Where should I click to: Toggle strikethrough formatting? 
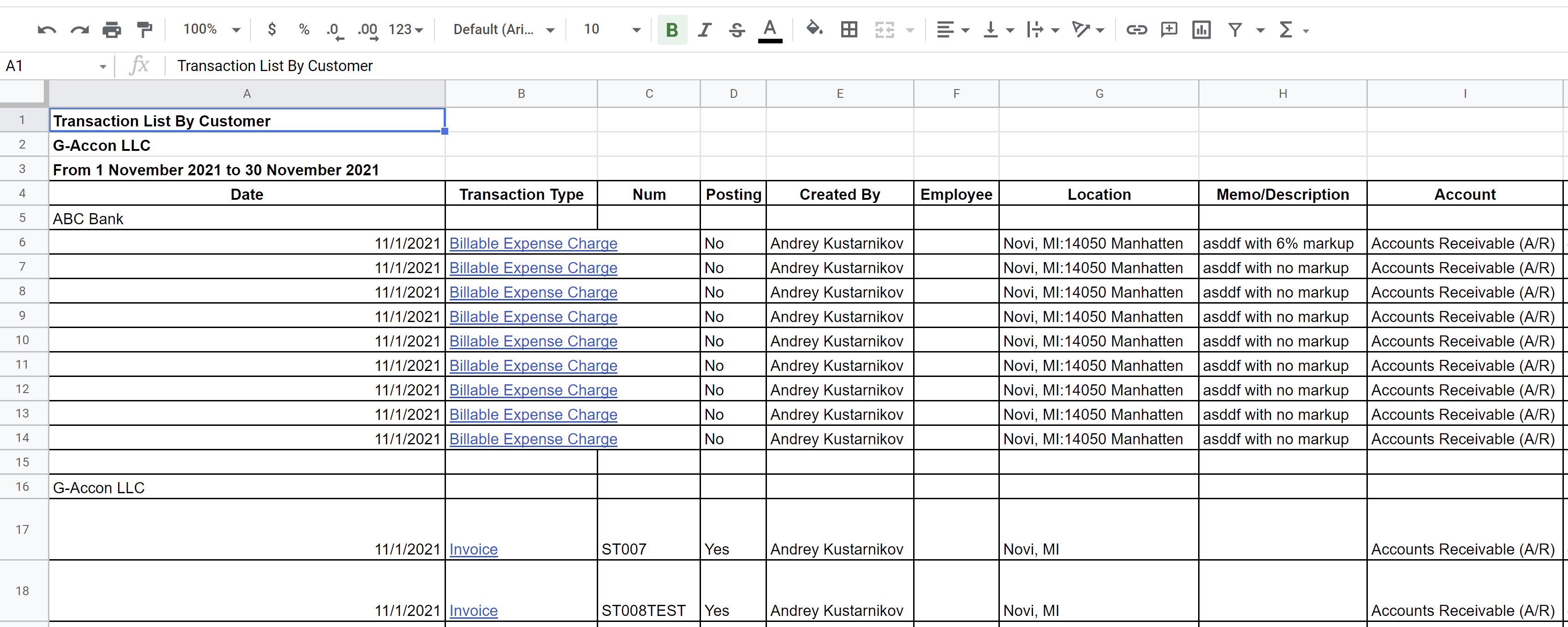pos(737,30)
